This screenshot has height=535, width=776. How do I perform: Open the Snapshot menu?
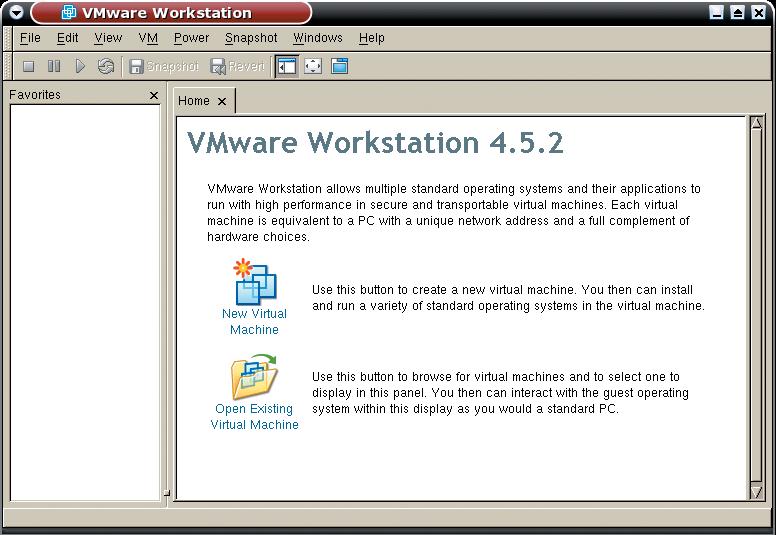click(x=251, y=38)
